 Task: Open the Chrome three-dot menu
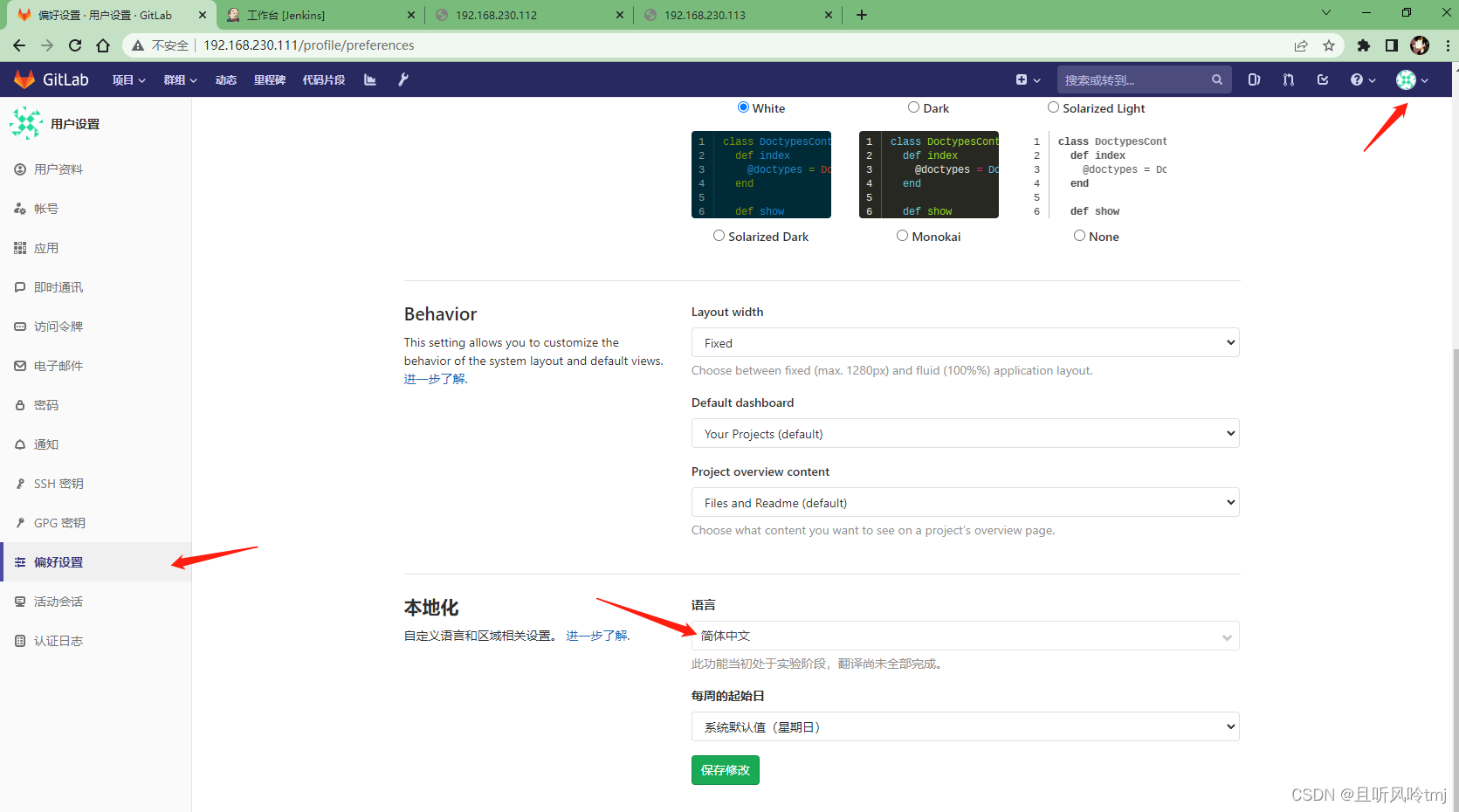(1448, 45)
